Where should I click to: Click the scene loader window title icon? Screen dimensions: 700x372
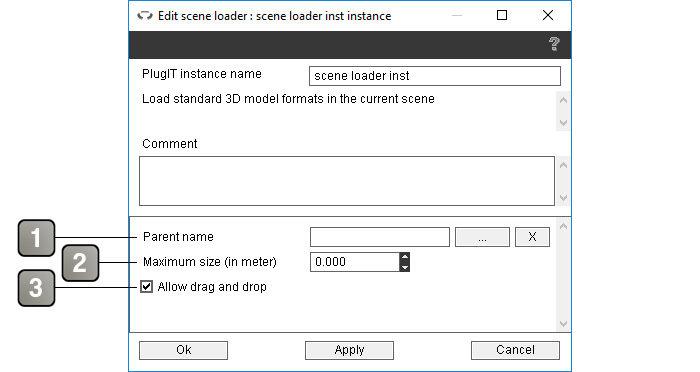pyautogui.click(x=145, y=16)
